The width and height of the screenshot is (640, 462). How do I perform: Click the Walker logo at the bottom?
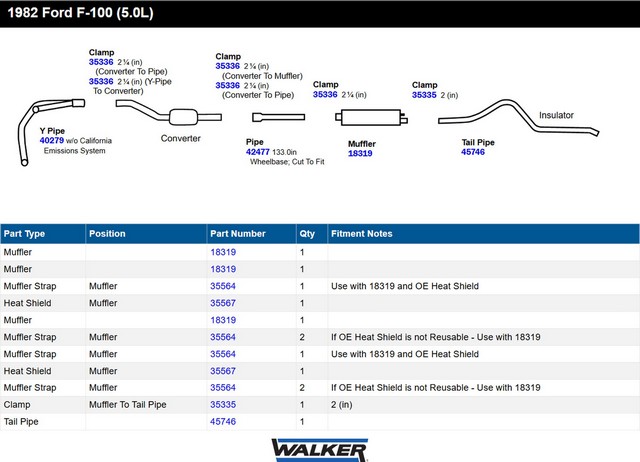tap(319, 449)
